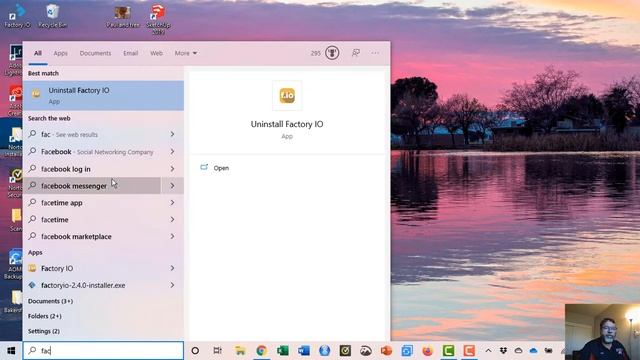Open Task View on the taskbar

point(218,351)
